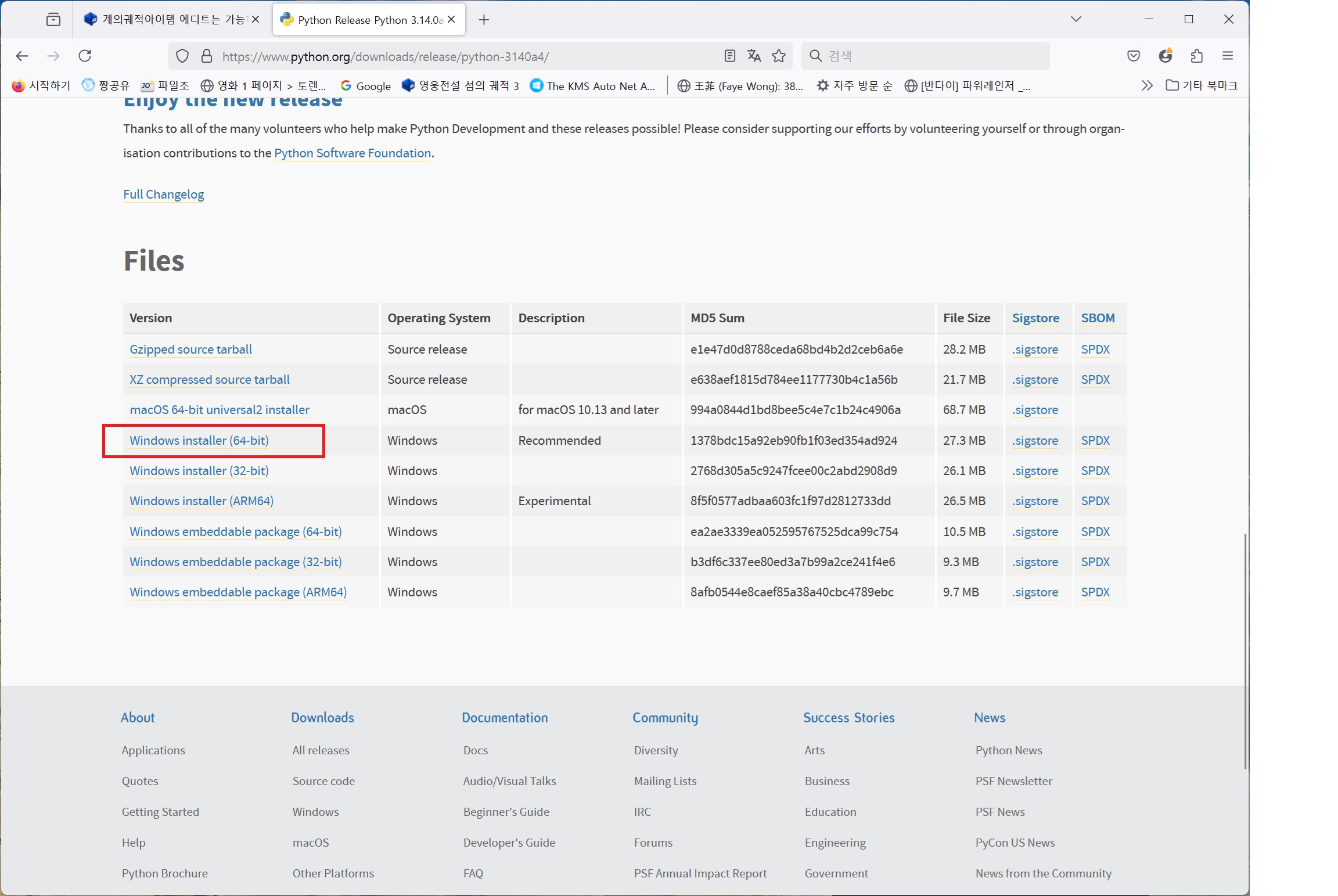The width and height of the screenshot is (1338, 896).
Task: Open the 기타 북마크 bookmarks folder
Action: coord(1202,85)
